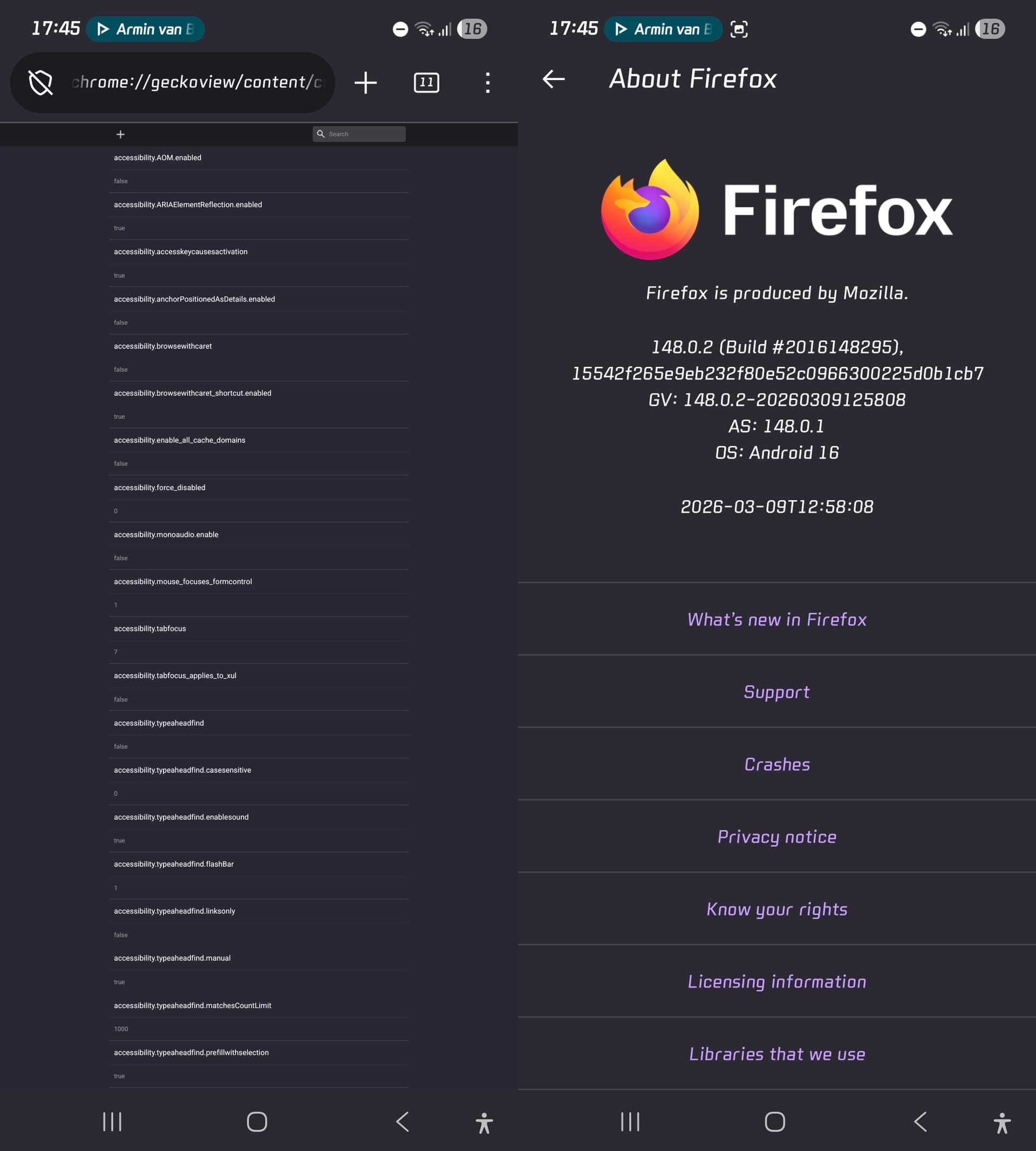Select accessibility.browsewithcaret preference row

tap(163, 346)
